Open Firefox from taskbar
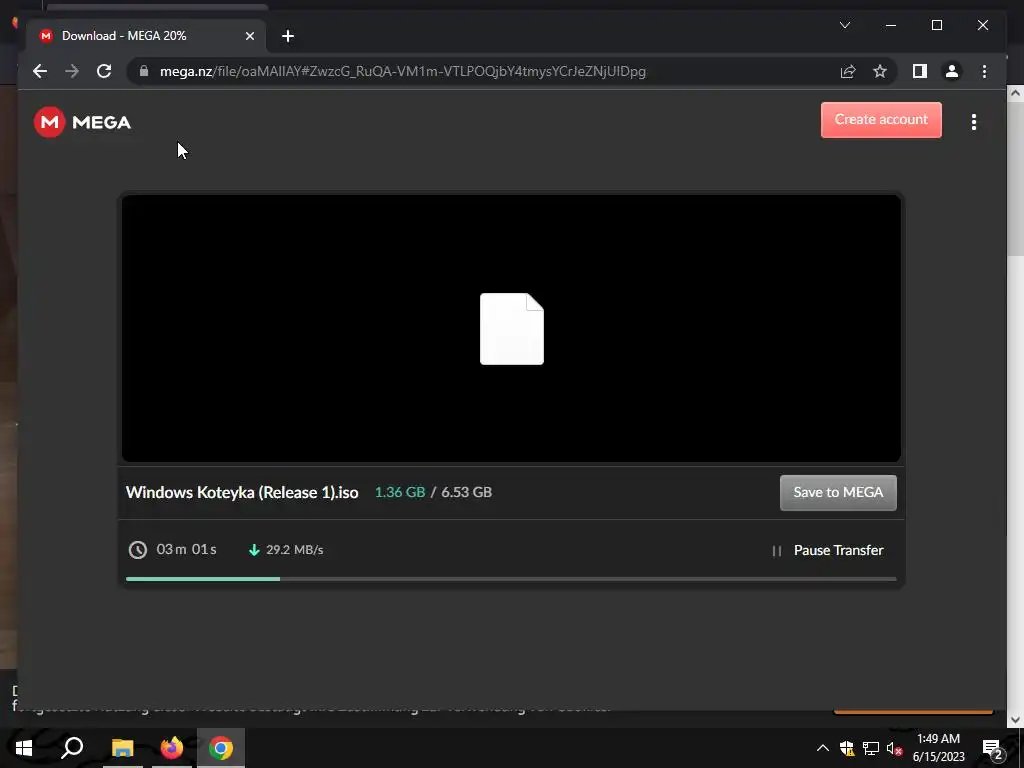 coord(172,748)
